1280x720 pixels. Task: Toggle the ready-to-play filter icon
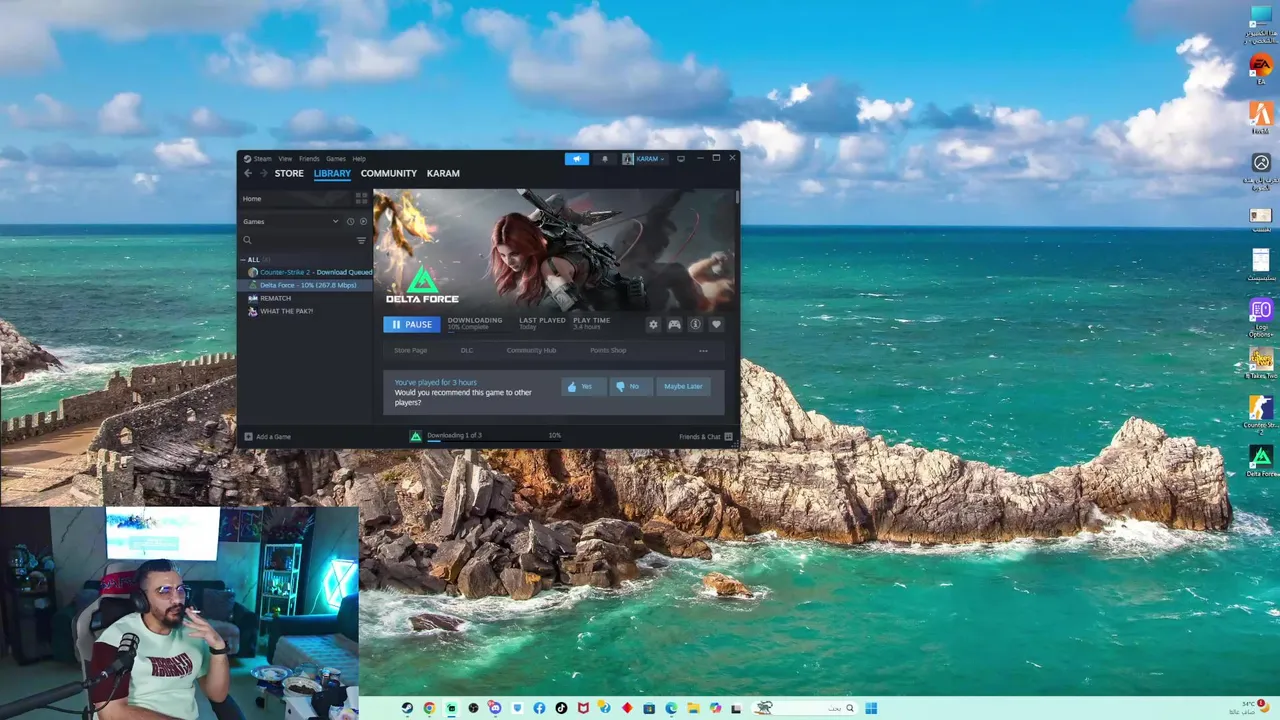point(363,221)
